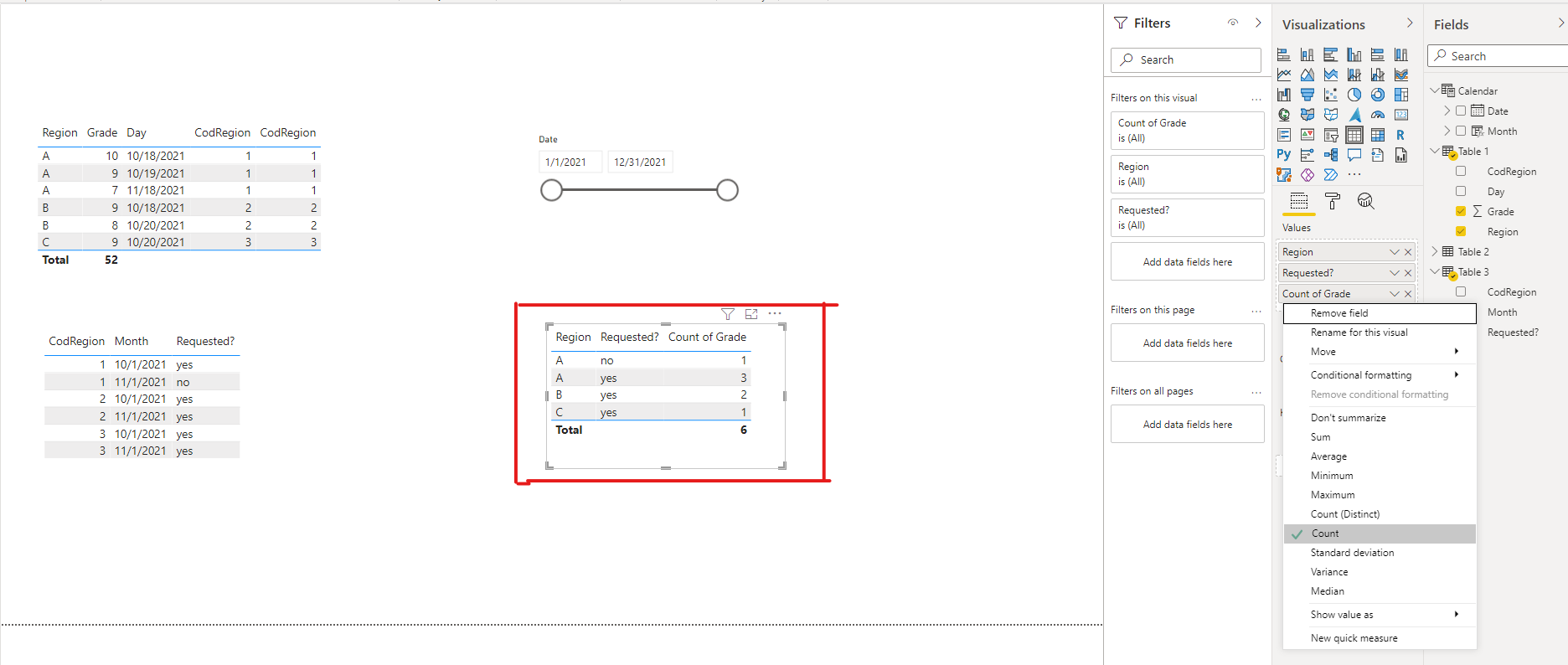Uncheck the Grade field checkbox
The image size is (1568, 665).
pos(1461,211)
